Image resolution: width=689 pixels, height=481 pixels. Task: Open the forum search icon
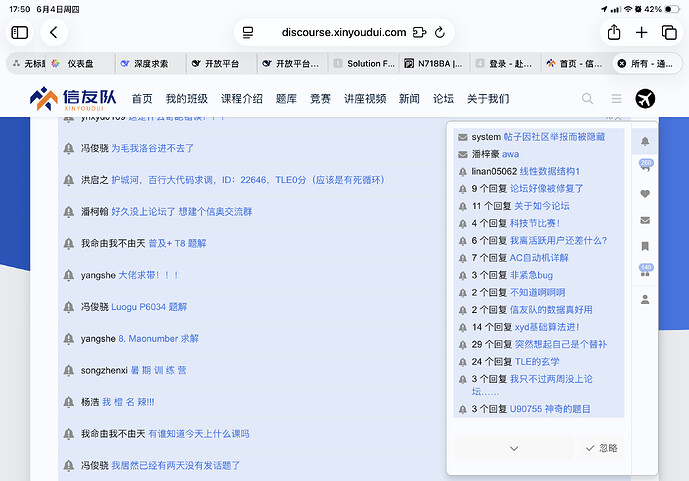tap(587, 99)
